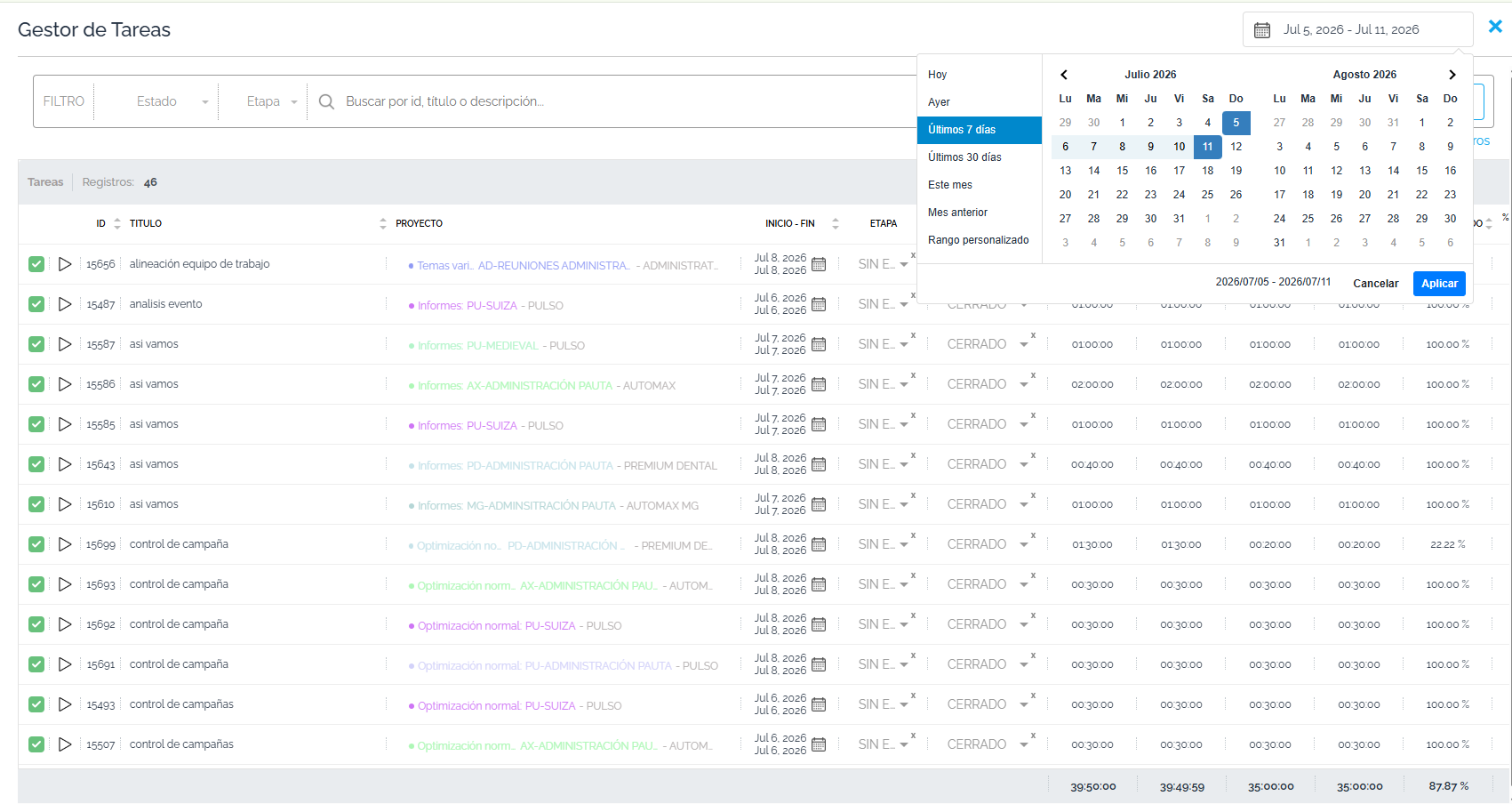Open date calendar icon for task 15487

point(819,304)
